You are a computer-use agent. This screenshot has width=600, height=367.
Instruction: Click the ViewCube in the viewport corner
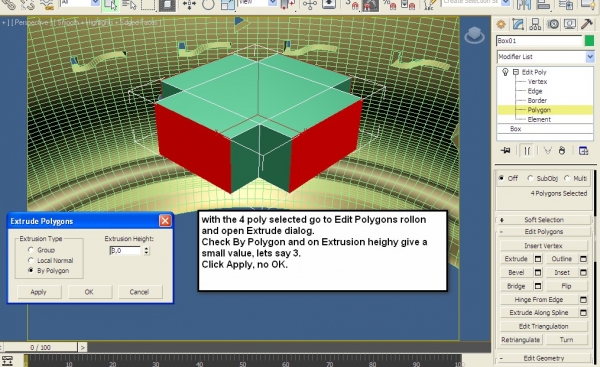(x=474, y=35)
